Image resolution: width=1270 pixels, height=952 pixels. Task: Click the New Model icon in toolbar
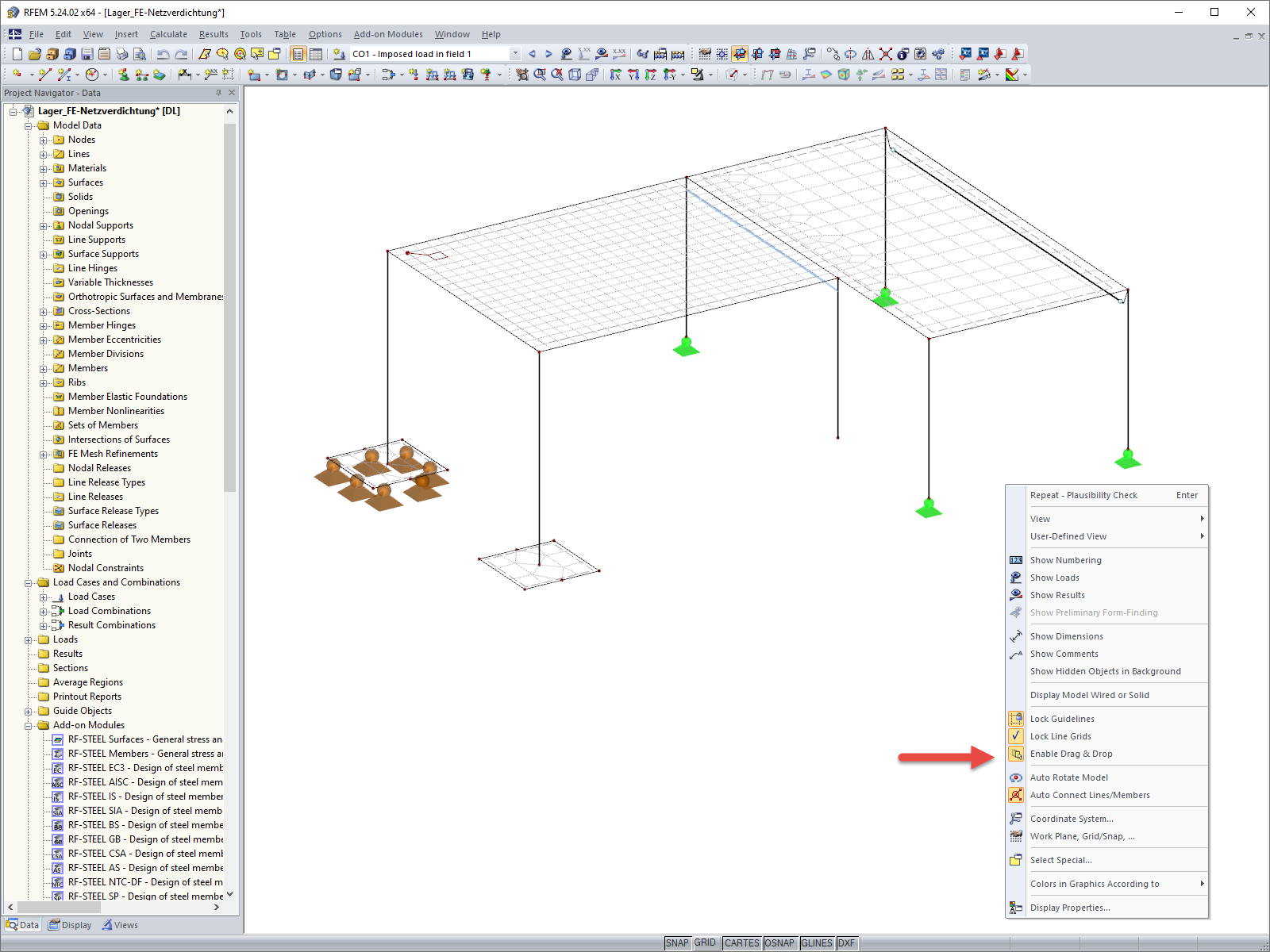[x=17, y=54]
